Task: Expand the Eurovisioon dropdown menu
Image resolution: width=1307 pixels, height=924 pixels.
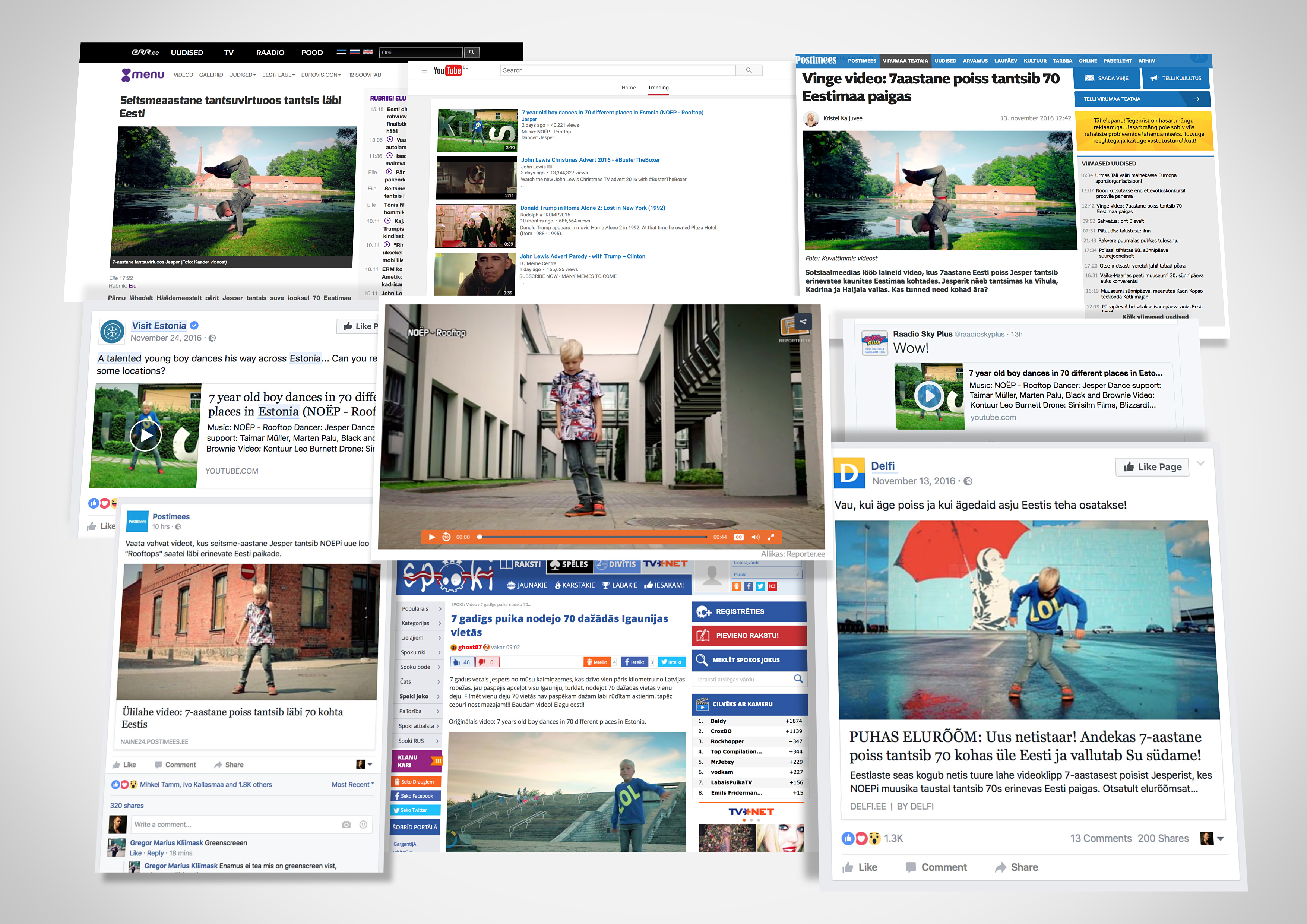Action: tap(321, 75)
